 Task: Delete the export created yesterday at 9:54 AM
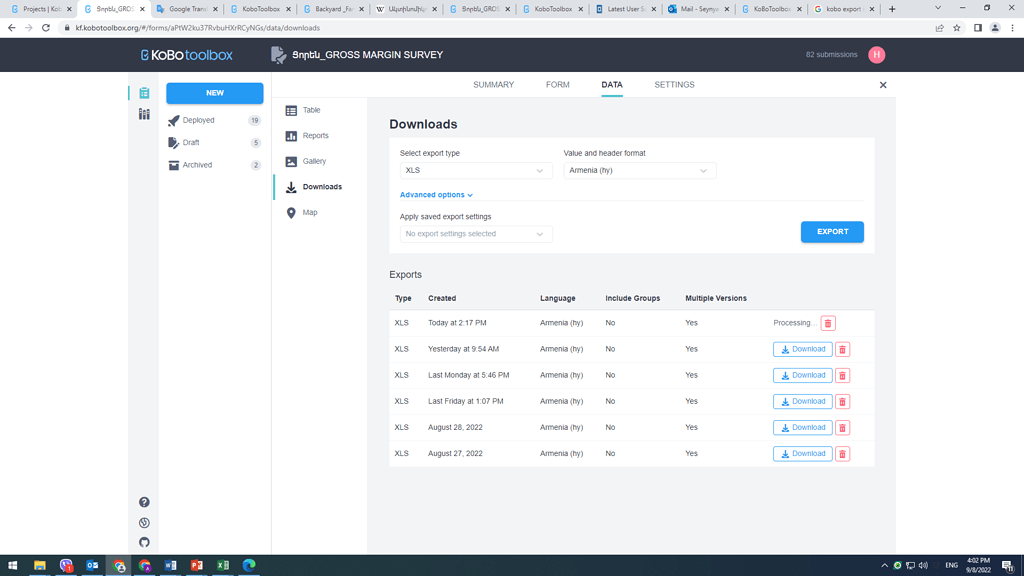click(842, 349)
